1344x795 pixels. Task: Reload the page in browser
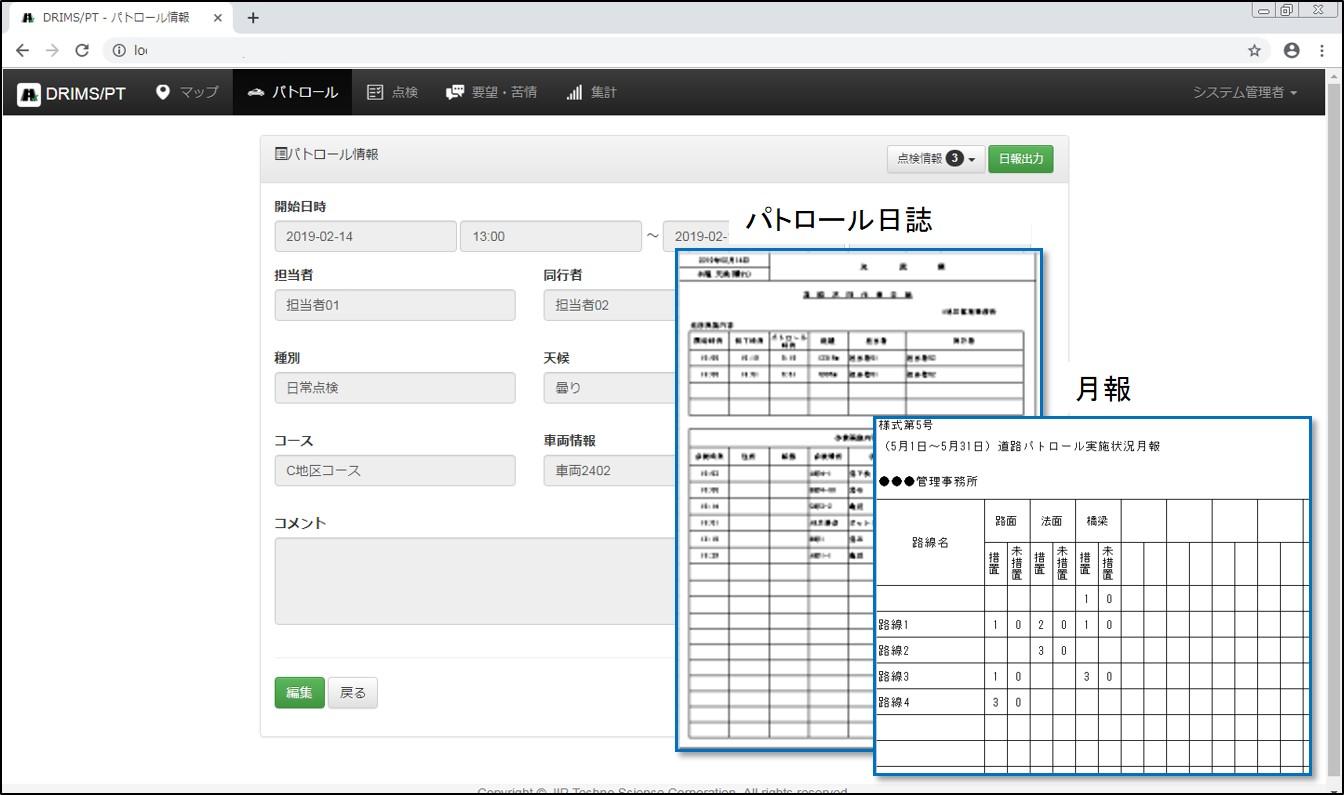(x=82, y=50)
